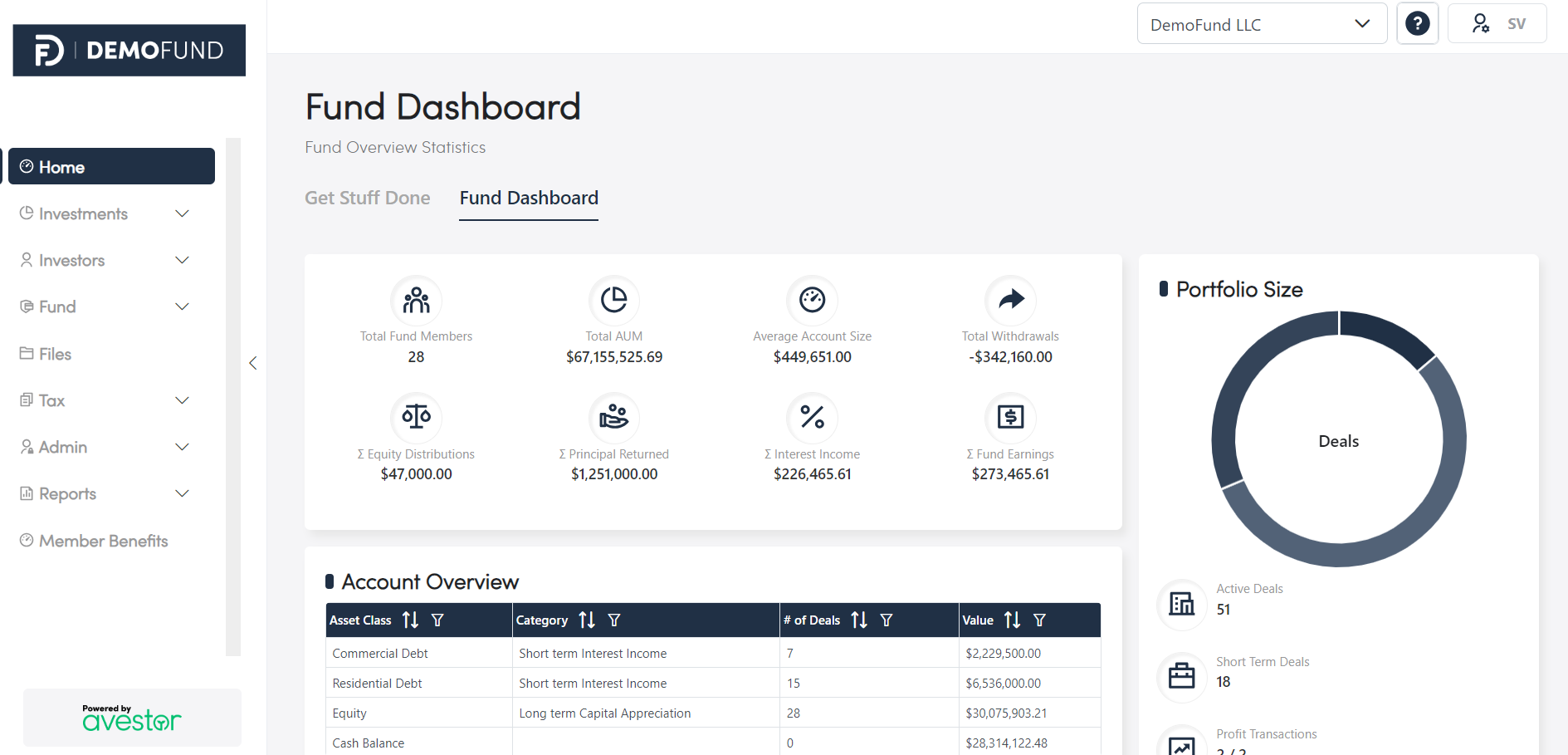
Task: Open the filter funnel on the Value column
Action: coord(1039,620)
